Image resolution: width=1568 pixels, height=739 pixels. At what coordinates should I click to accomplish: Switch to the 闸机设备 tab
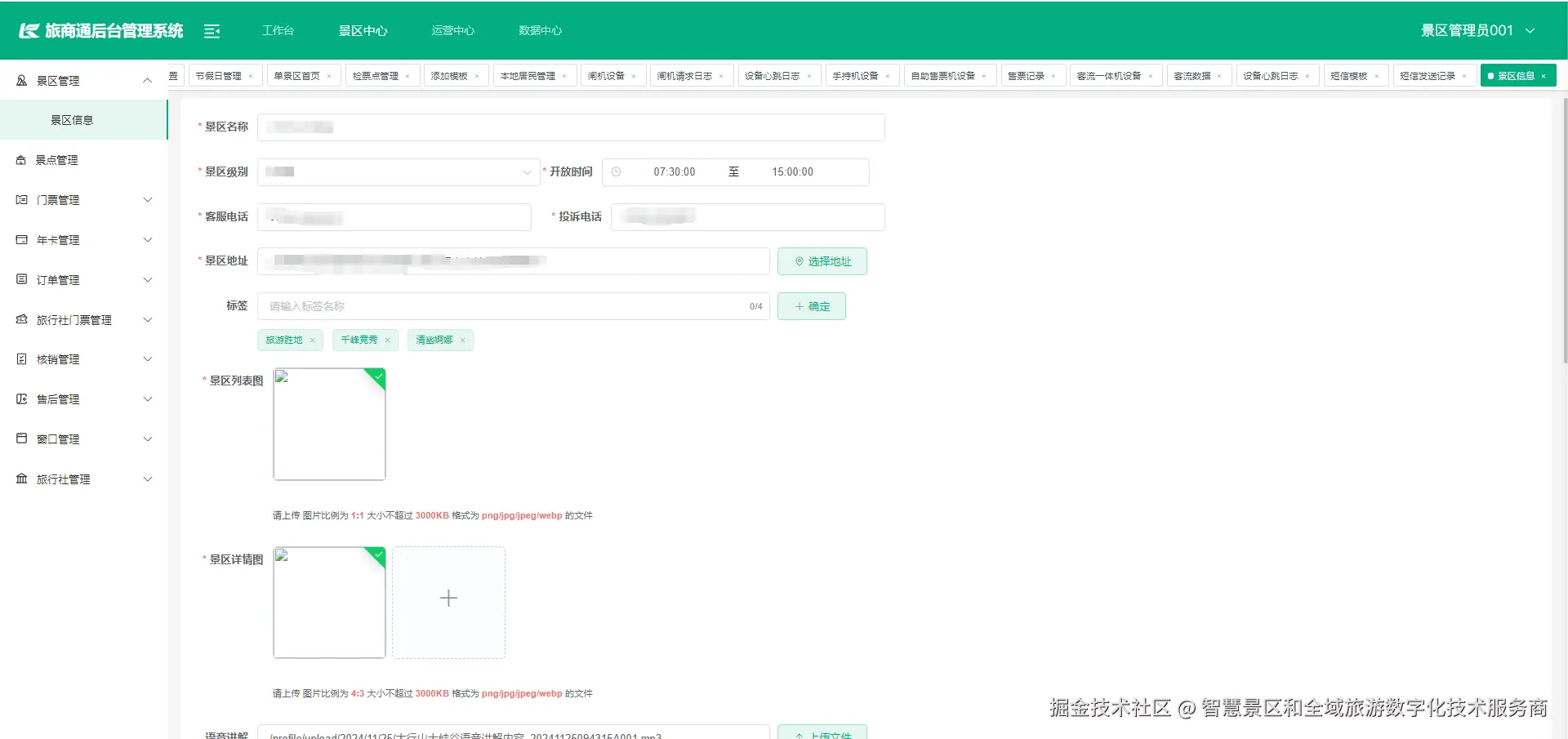tap(608, 75)
